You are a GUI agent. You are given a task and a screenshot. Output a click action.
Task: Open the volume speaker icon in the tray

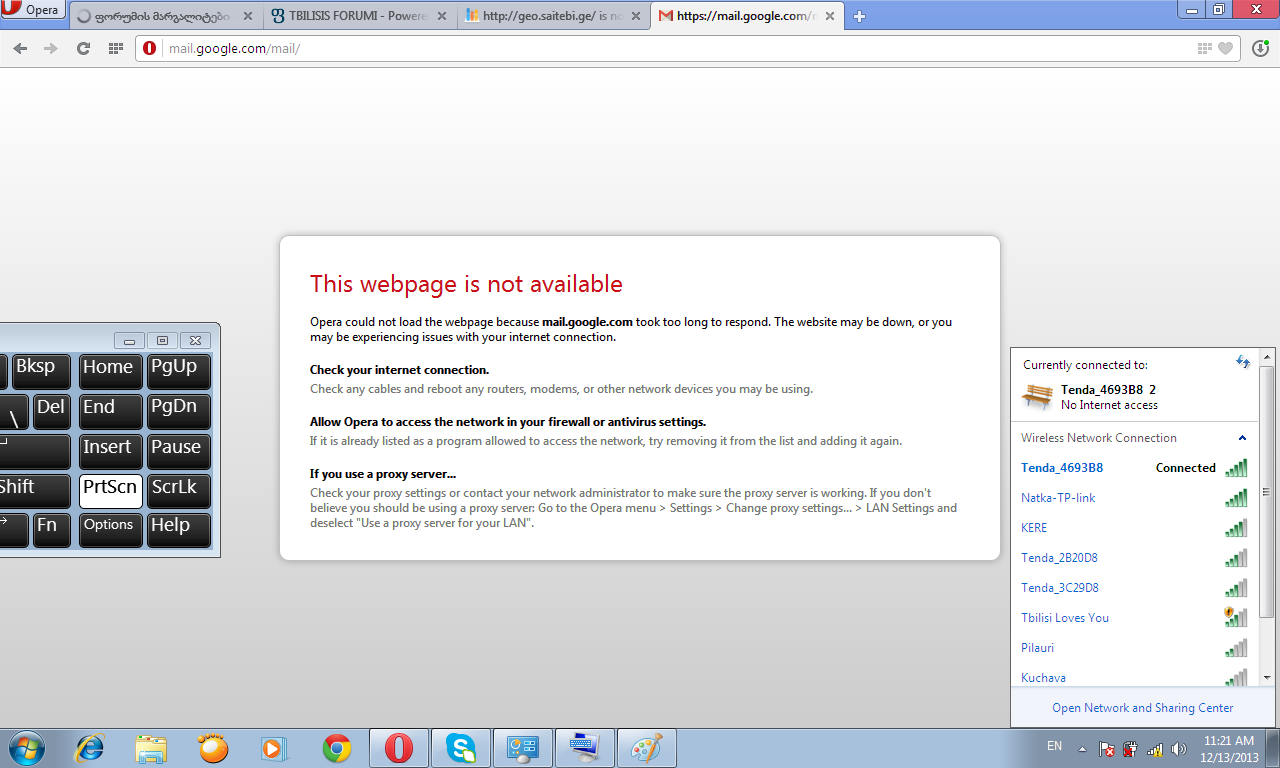tap(1179, 748)
